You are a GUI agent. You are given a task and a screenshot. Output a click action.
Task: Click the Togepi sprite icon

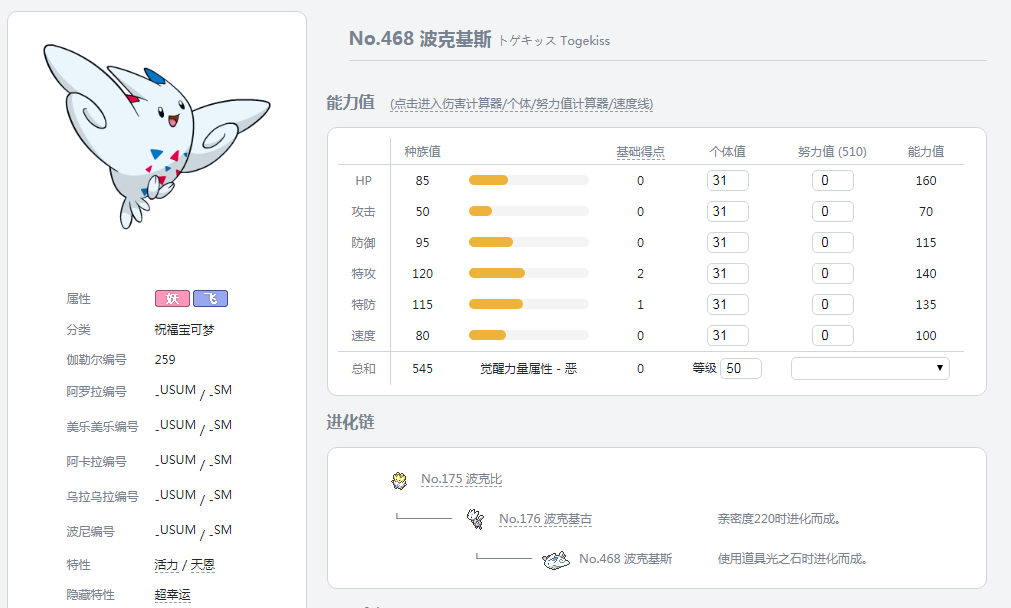(399, 480)
